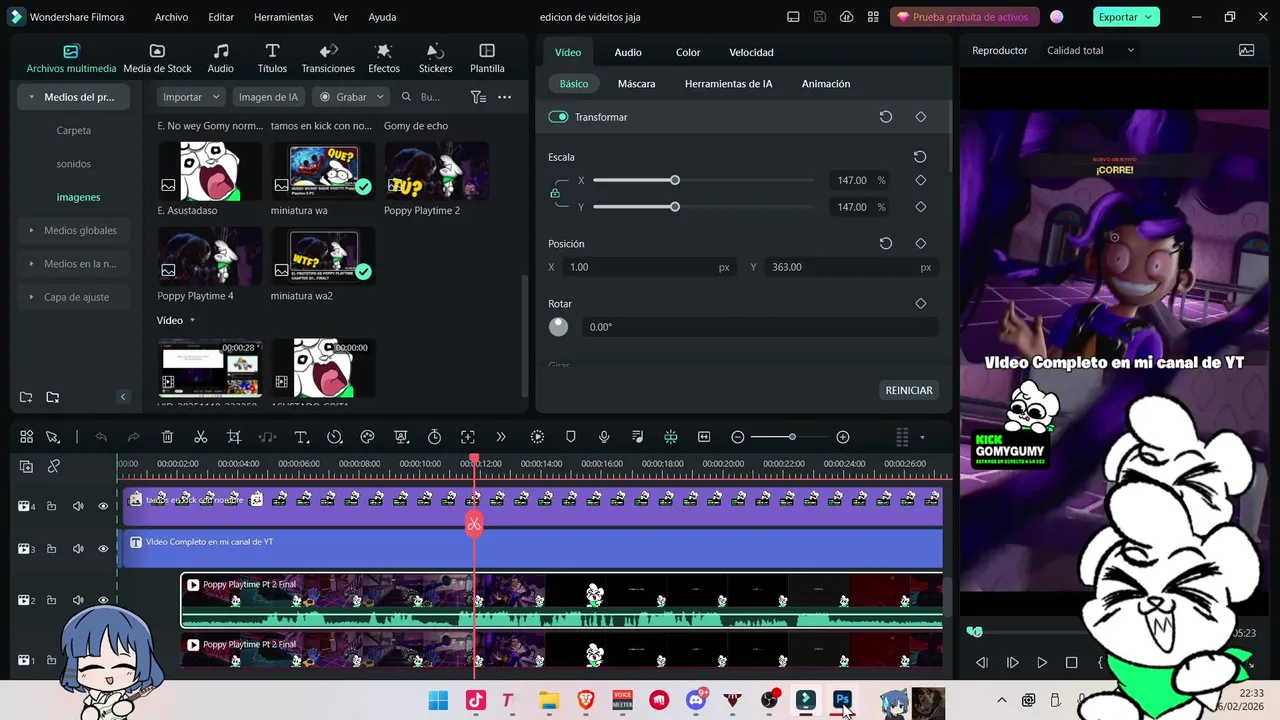Open the Audio mixer music-note icon
The height and width of the screenshot is (720, 1280).
638,437
